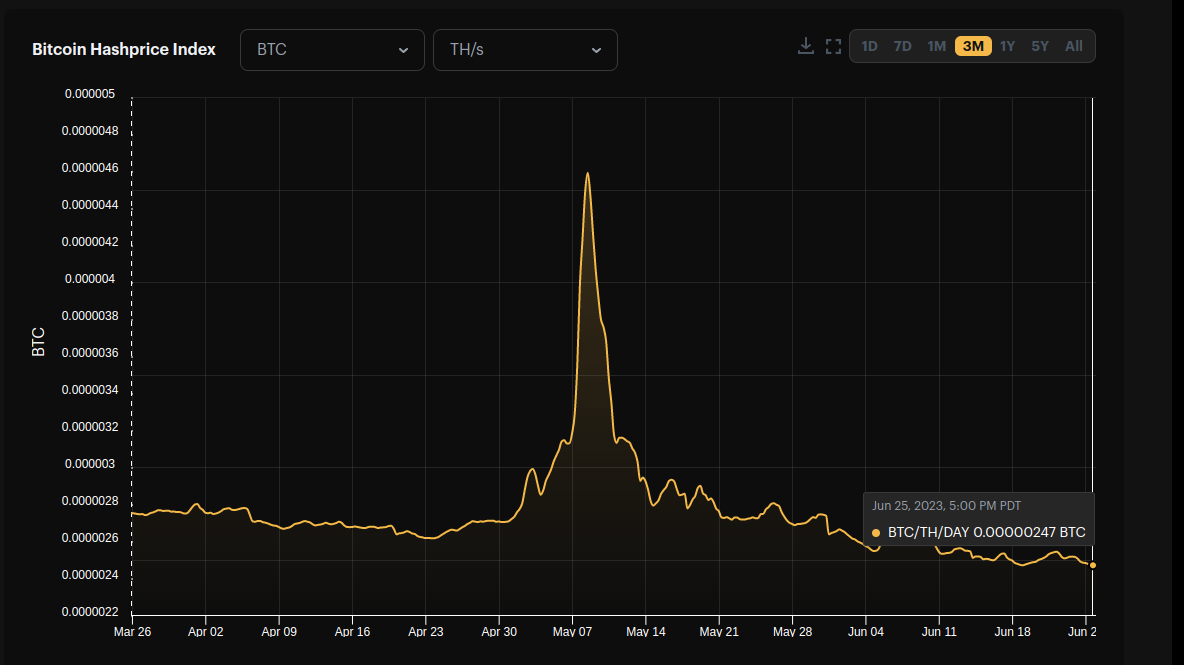Click the Apr 16 x-axis label
1184x665 pixels.
click(x=353, y=632)
